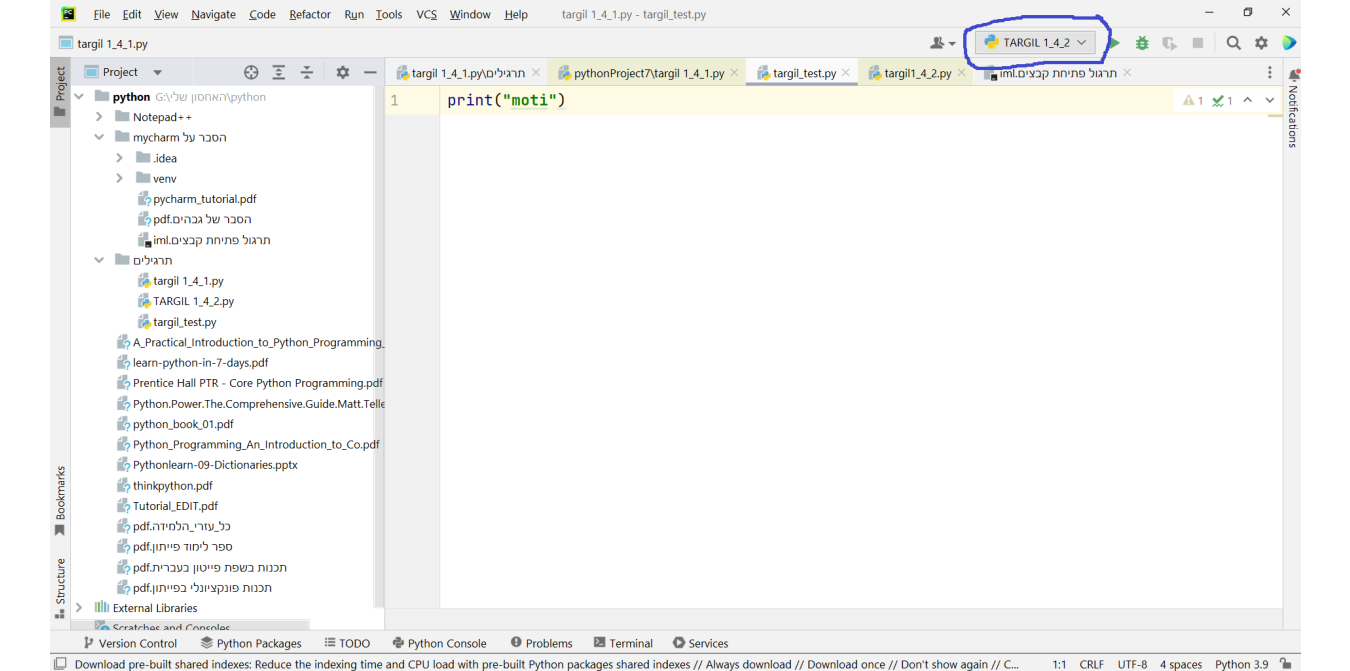
Task: Open the Navigate menu
Action: coord(213,14)
